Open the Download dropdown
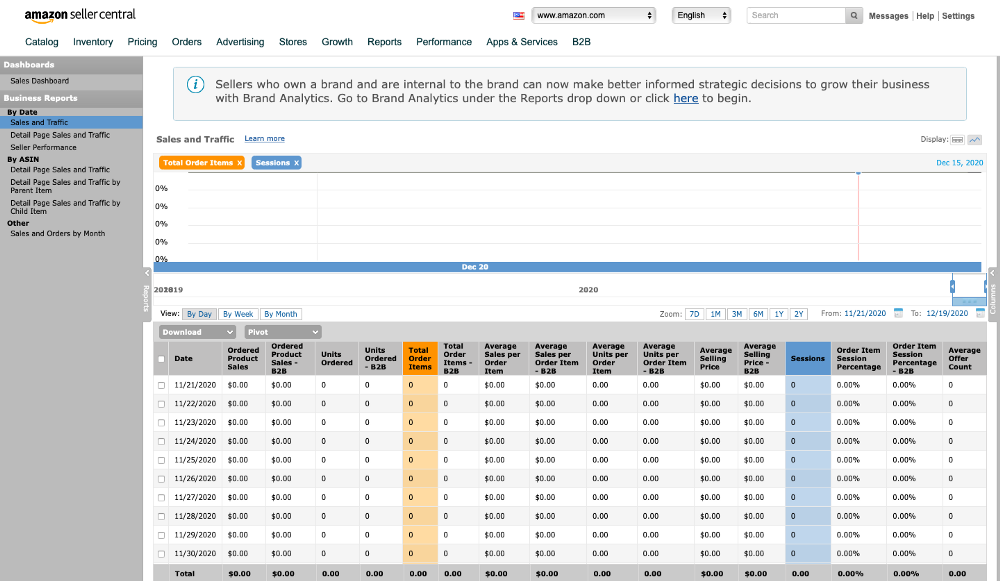Viewport: 1000px width, 581px height. coord(197,332)
